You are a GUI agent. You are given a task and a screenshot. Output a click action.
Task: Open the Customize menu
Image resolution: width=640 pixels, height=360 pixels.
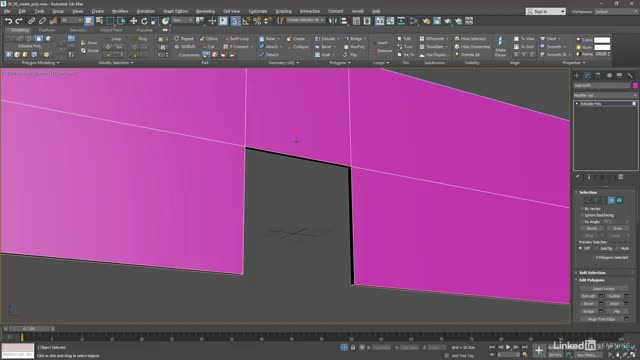pos(258,11)
